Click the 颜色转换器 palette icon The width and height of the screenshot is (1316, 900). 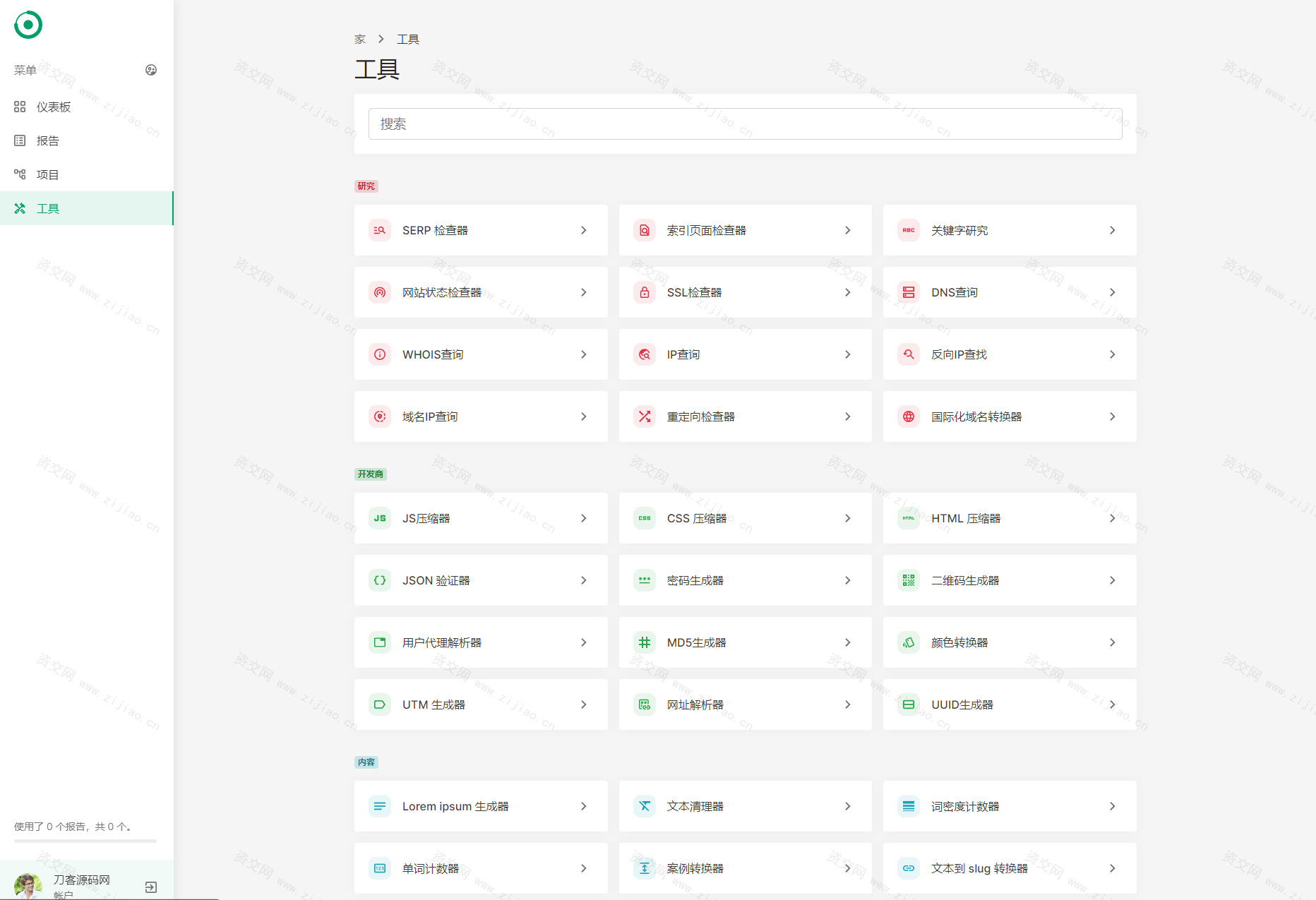(909, 642)
